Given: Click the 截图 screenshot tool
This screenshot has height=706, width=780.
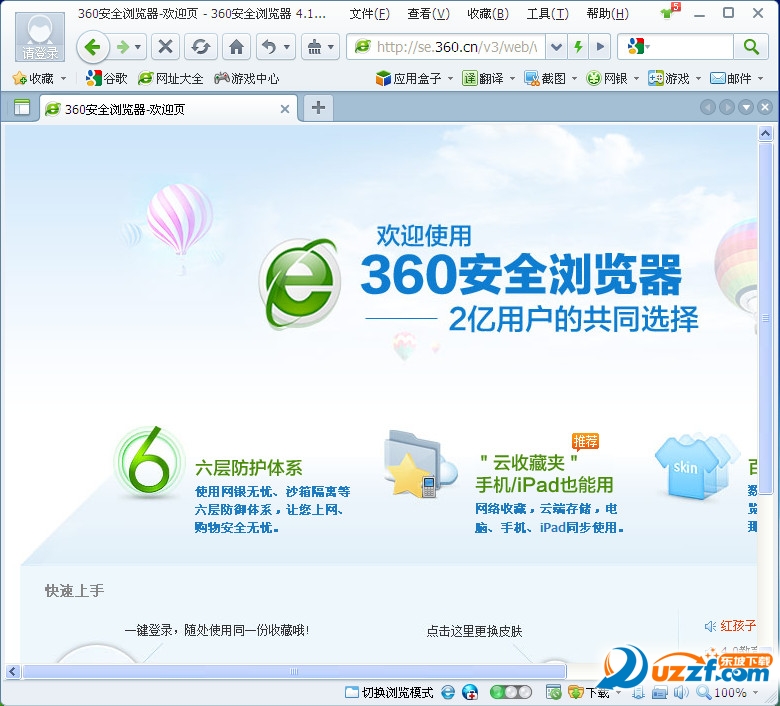Looking at the screenshot, I should coord(545,79).
